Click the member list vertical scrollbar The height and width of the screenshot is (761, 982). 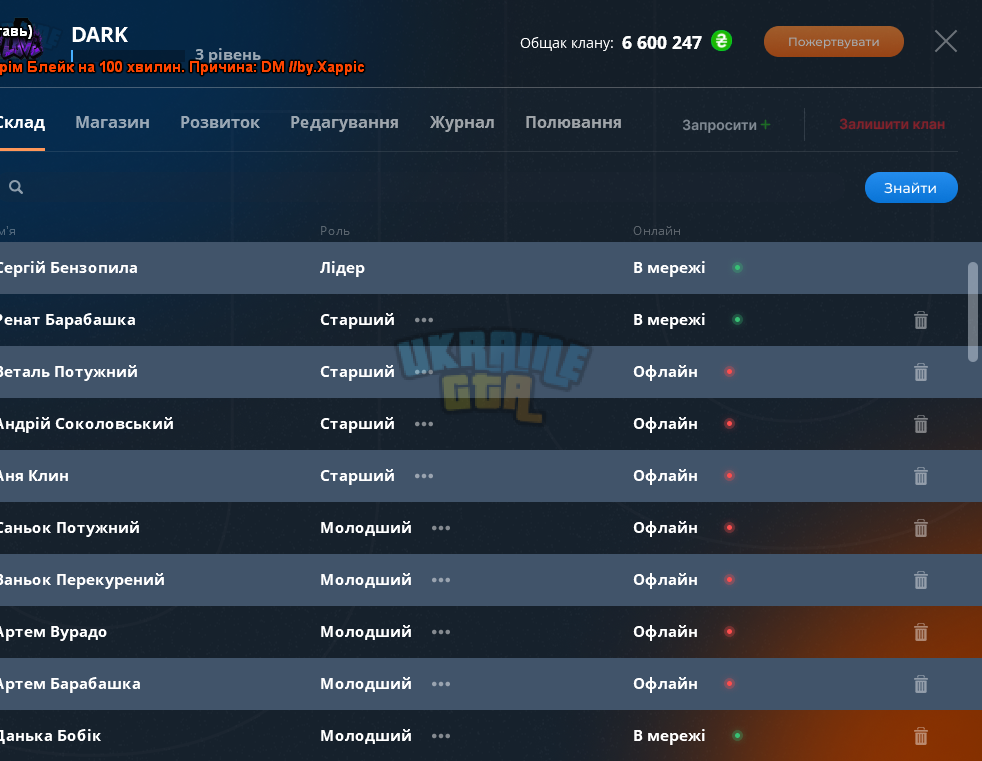(973, 312)
